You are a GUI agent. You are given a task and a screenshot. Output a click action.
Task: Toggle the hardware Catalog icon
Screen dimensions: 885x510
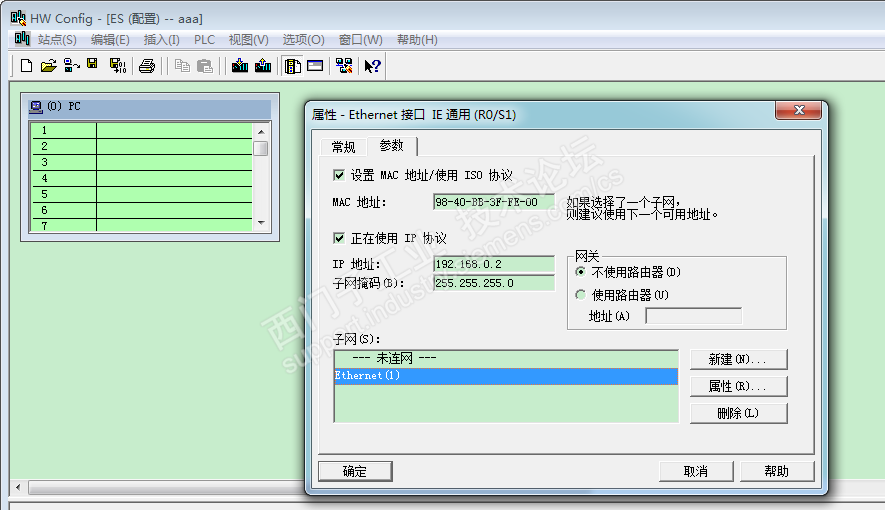[292, 66]
